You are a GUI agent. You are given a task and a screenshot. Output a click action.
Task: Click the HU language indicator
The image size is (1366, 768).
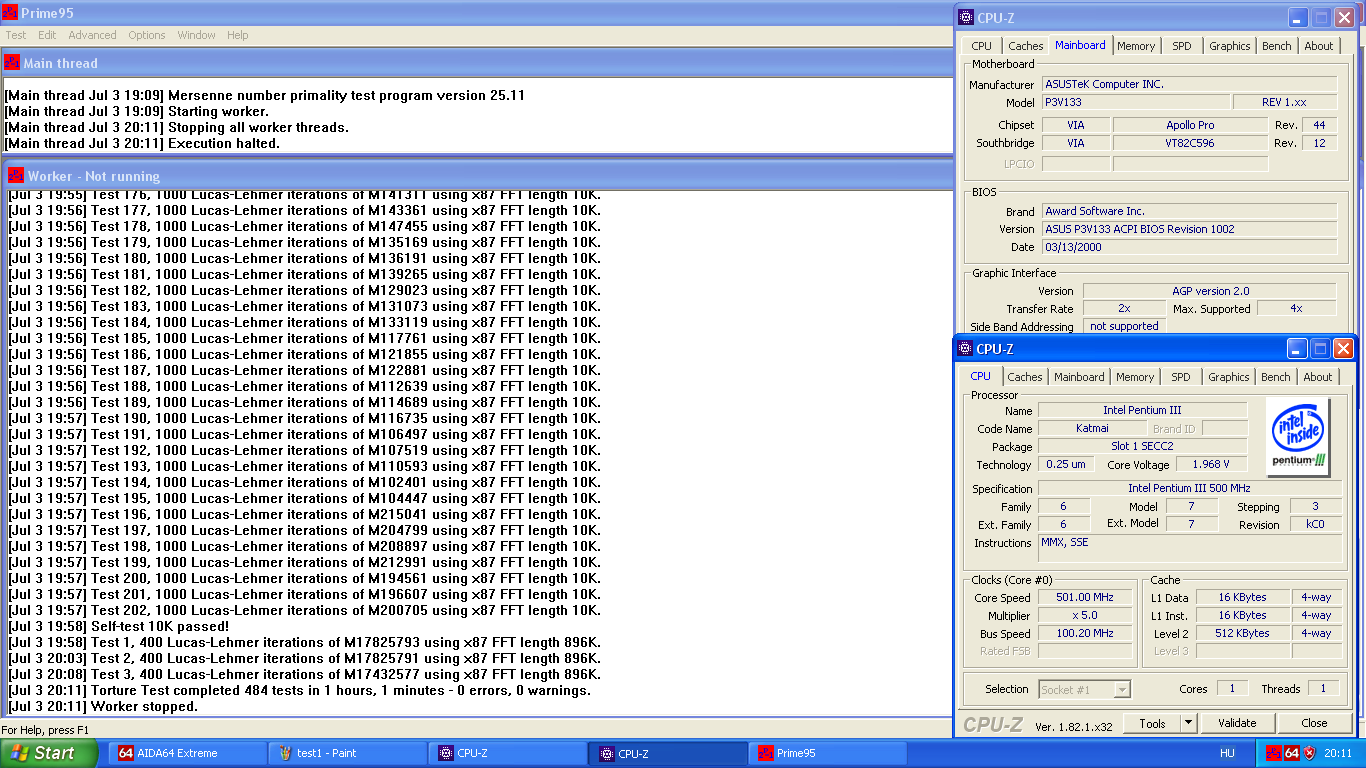coord(1228,753)
